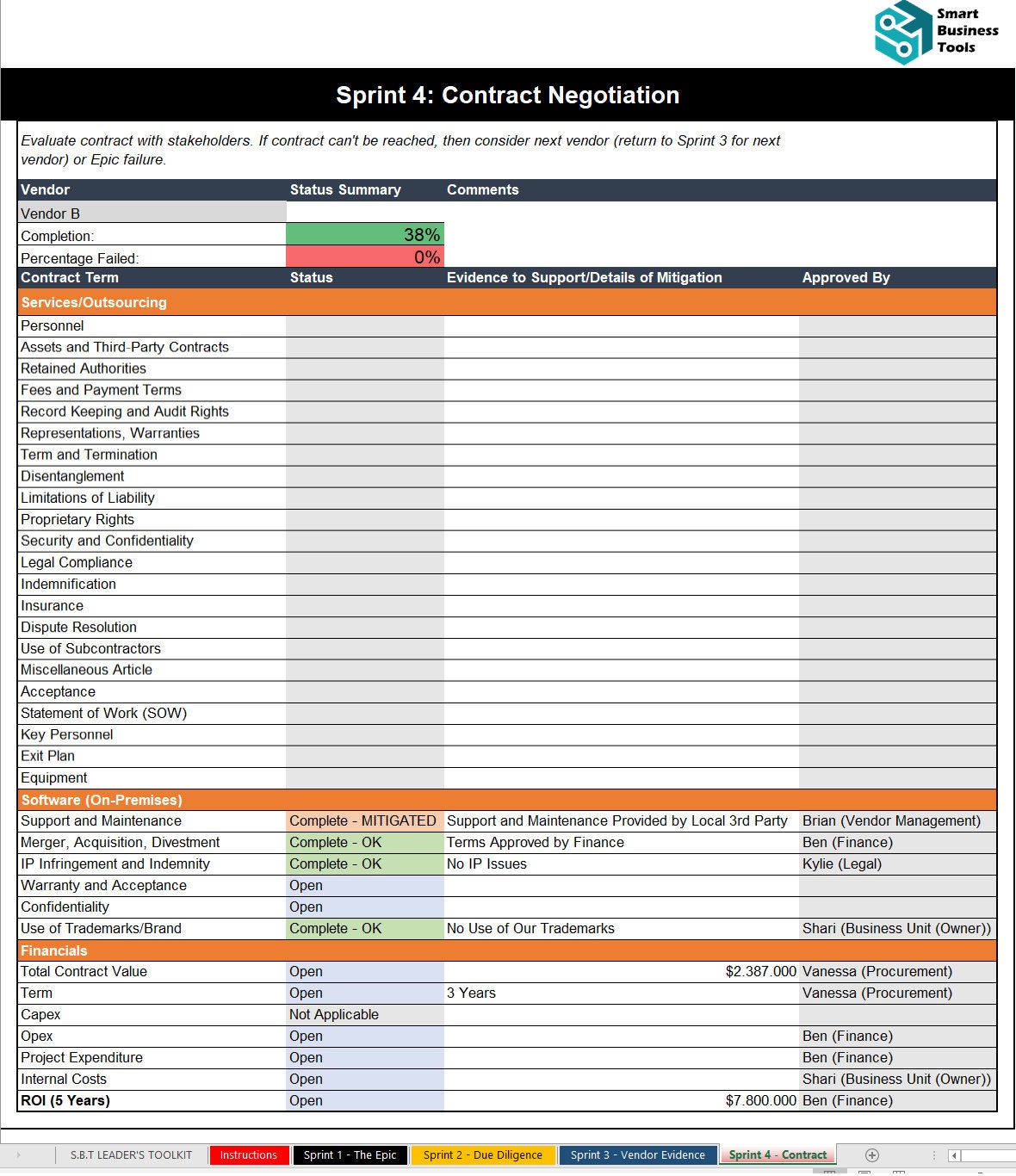1016x1176 pixels.
Task: Open the Instructions sheet tab
Action: [249, 1154]
